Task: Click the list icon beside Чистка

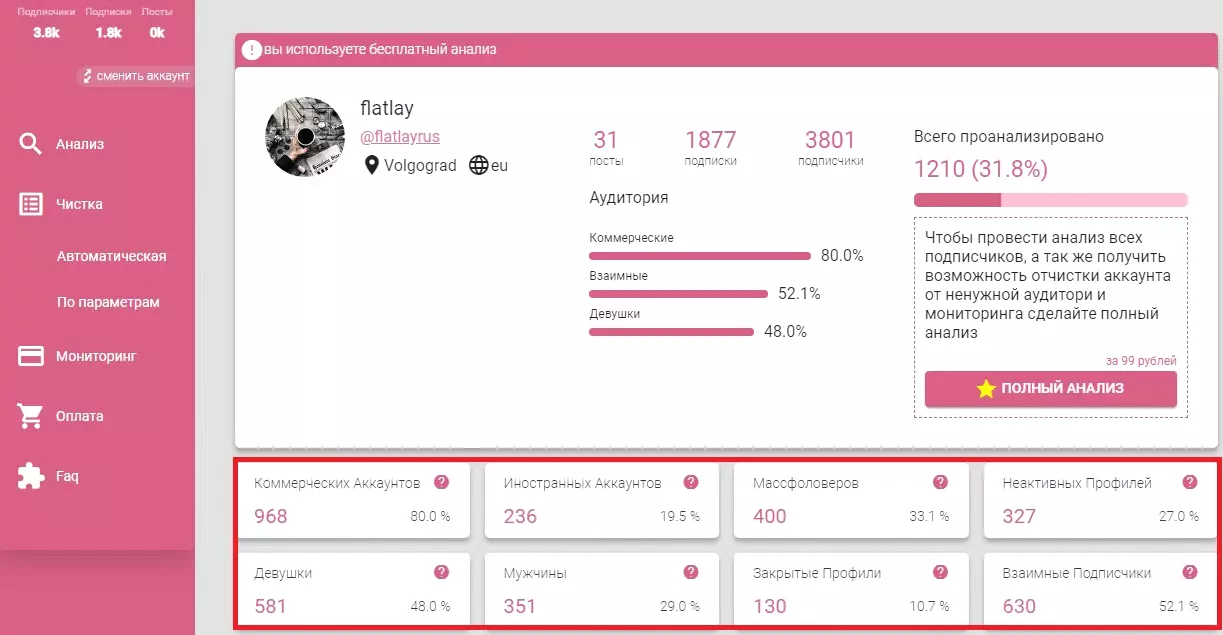Action: click(31, 204)
